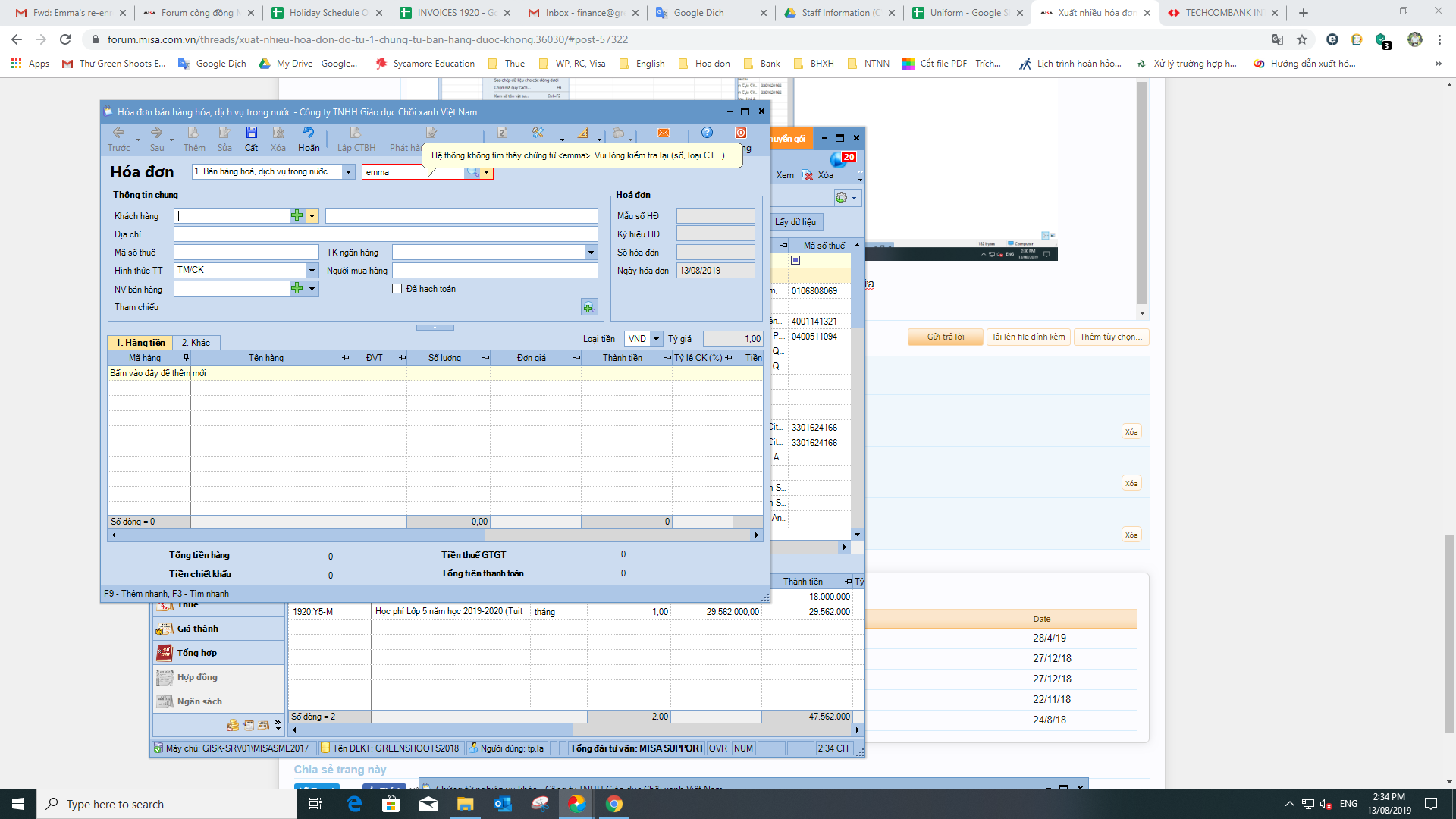Click green plus beside Khách hàng field
Viewport: 1456px width, 819px height.
tap(297, 216)
